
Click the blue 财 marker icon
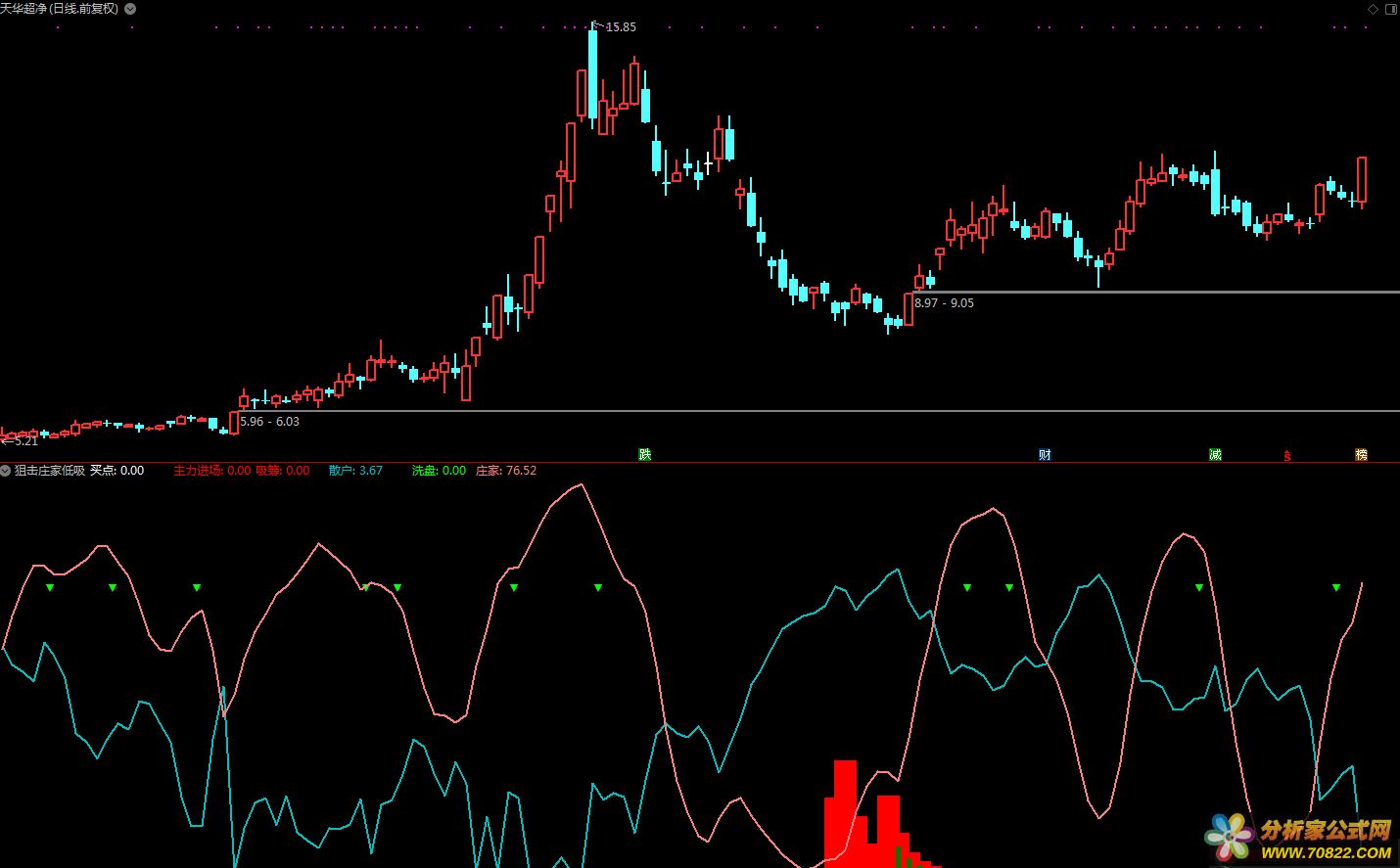pyautogui.click(x=1045, y=454)
